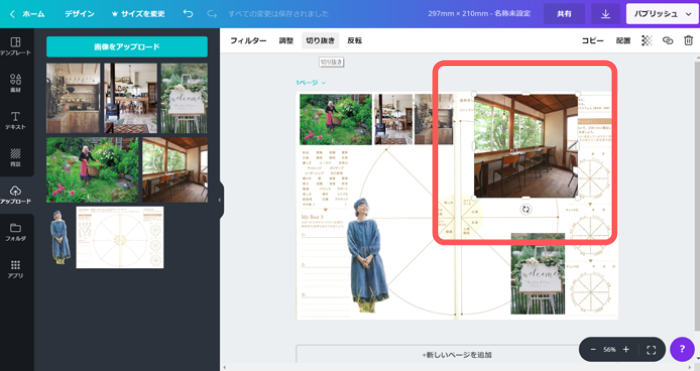The height and width of the screenshot is (371, 700).
Task: Select the 切り抜き crop option
Action: click(x=320, y=41)
